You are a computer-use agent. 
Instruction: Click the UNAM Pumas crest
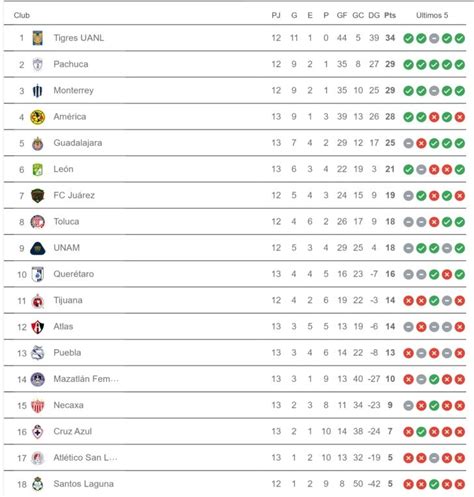(38, 248)
